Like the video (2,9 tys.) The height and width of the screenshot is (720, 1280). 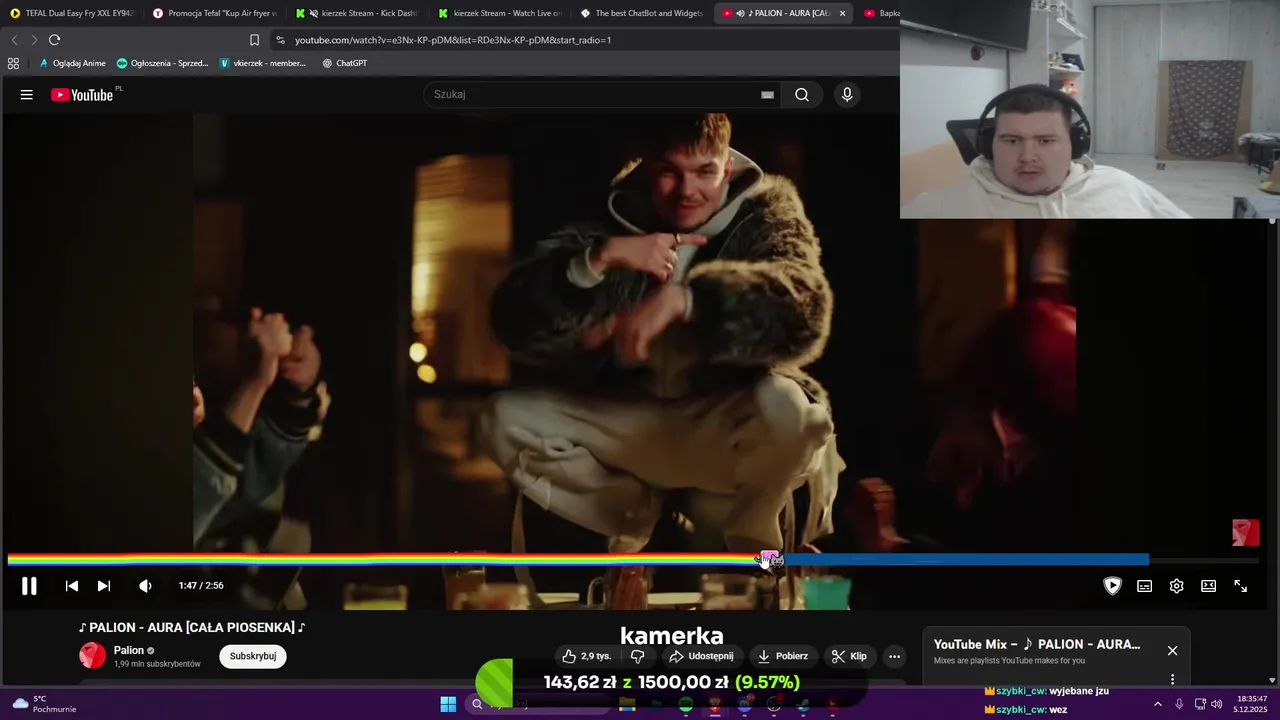[x=586, y=656]
